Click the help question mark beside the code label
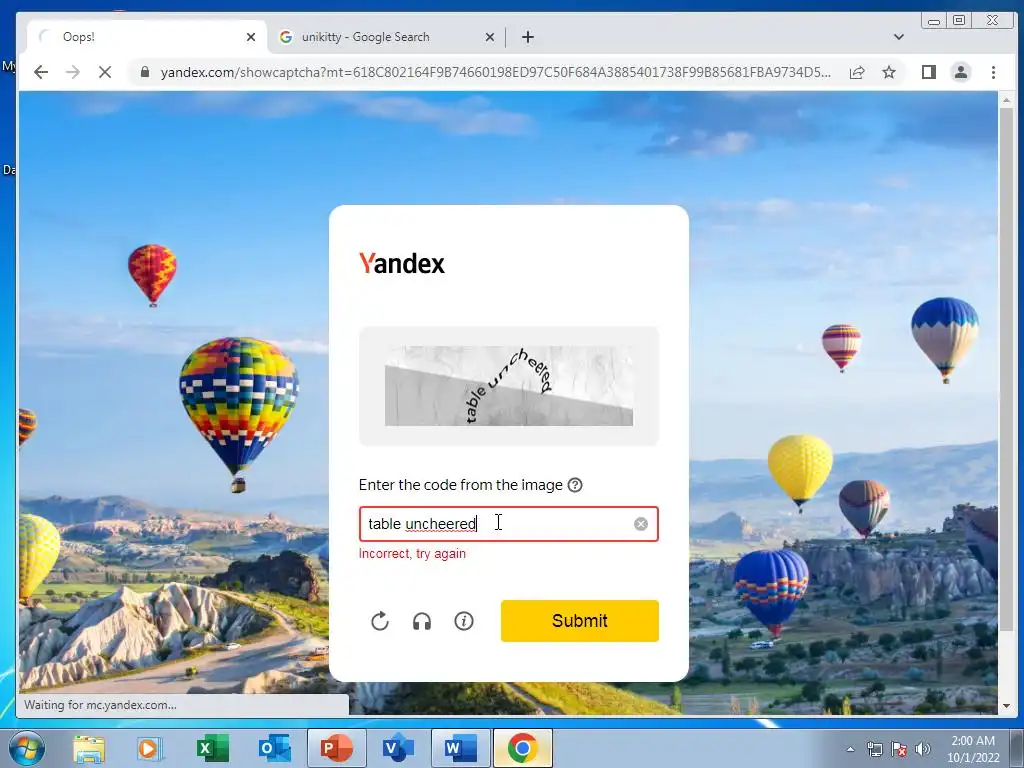Screen dimensions: 1024x768 point(575,485)
